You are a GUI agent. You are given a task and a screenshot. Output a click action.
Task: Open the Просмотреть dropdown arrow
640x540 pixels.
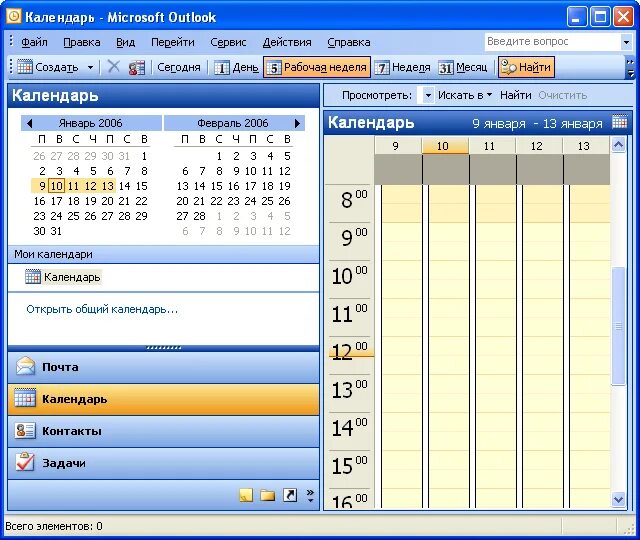click(x=428, y=96)
